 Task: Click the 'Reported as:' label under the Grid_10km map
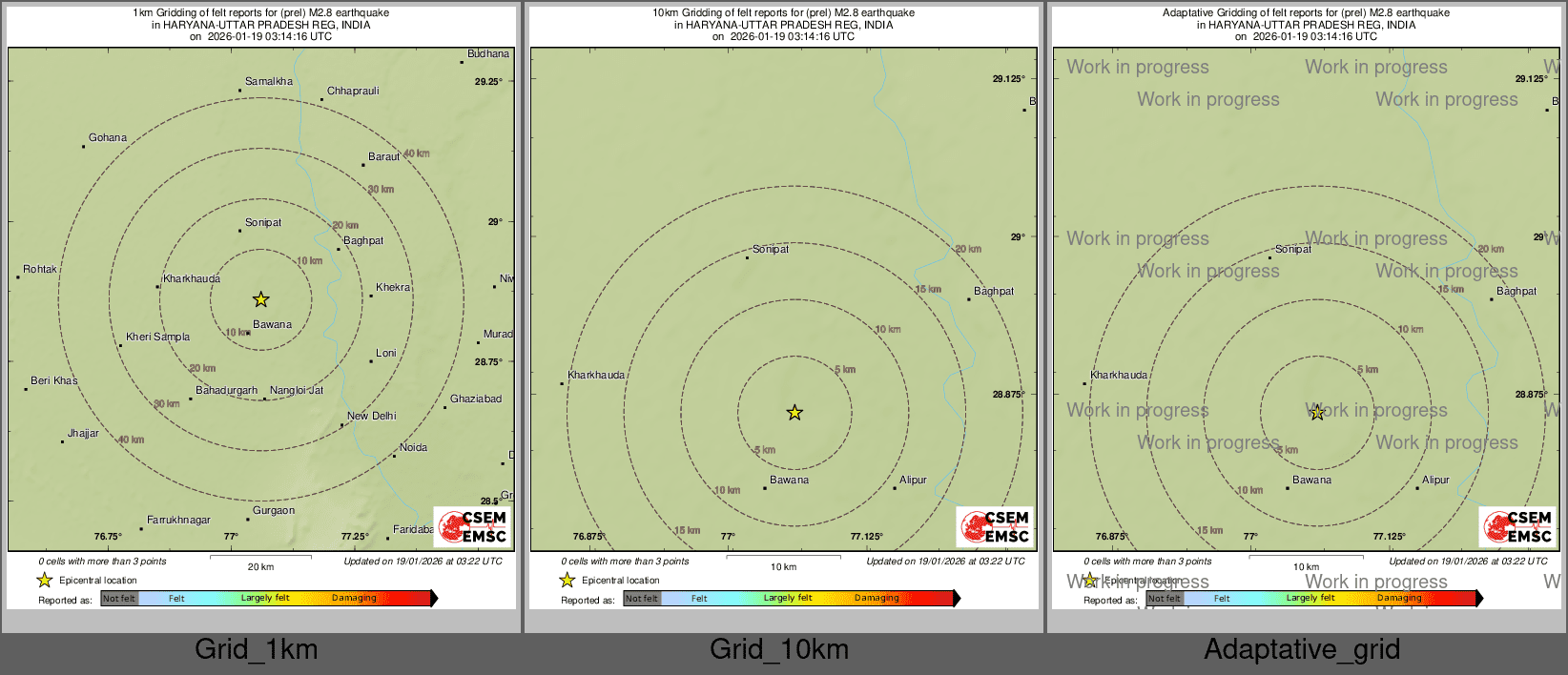[588, 601]
